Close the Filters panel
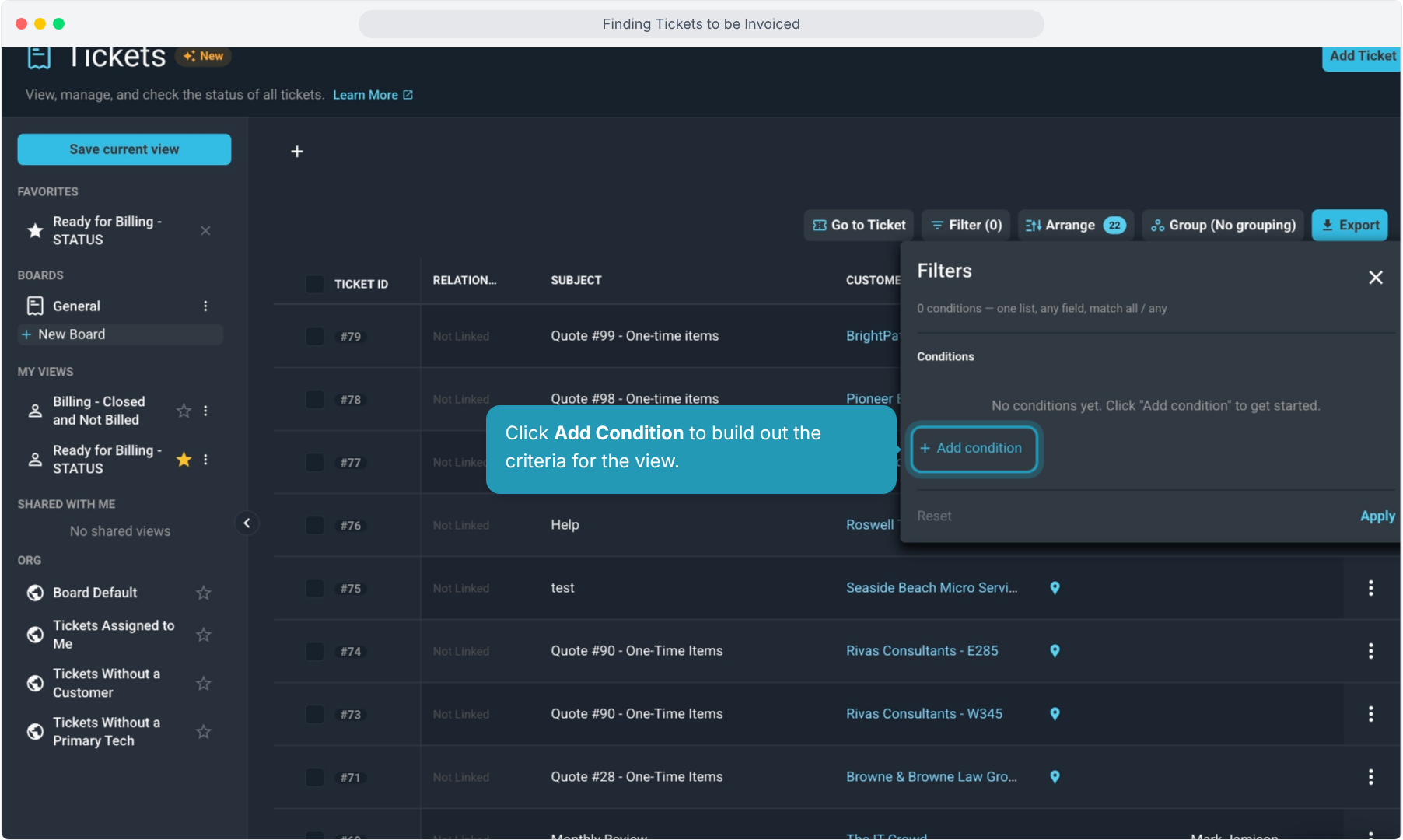This screenshot has height=840, width=1403. pyautogui.click(x=1375, y=278)
